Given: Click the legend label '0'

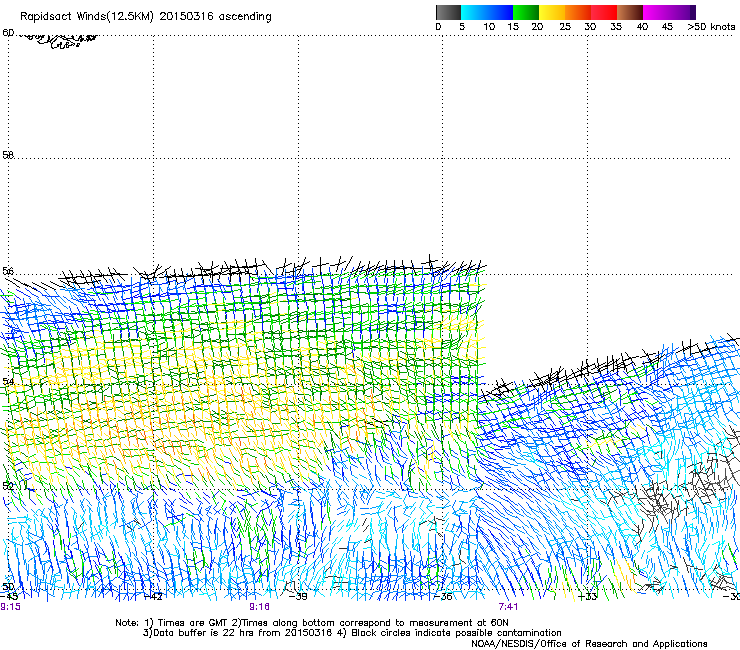Looking at the screenshot, I should pos(438,27).
